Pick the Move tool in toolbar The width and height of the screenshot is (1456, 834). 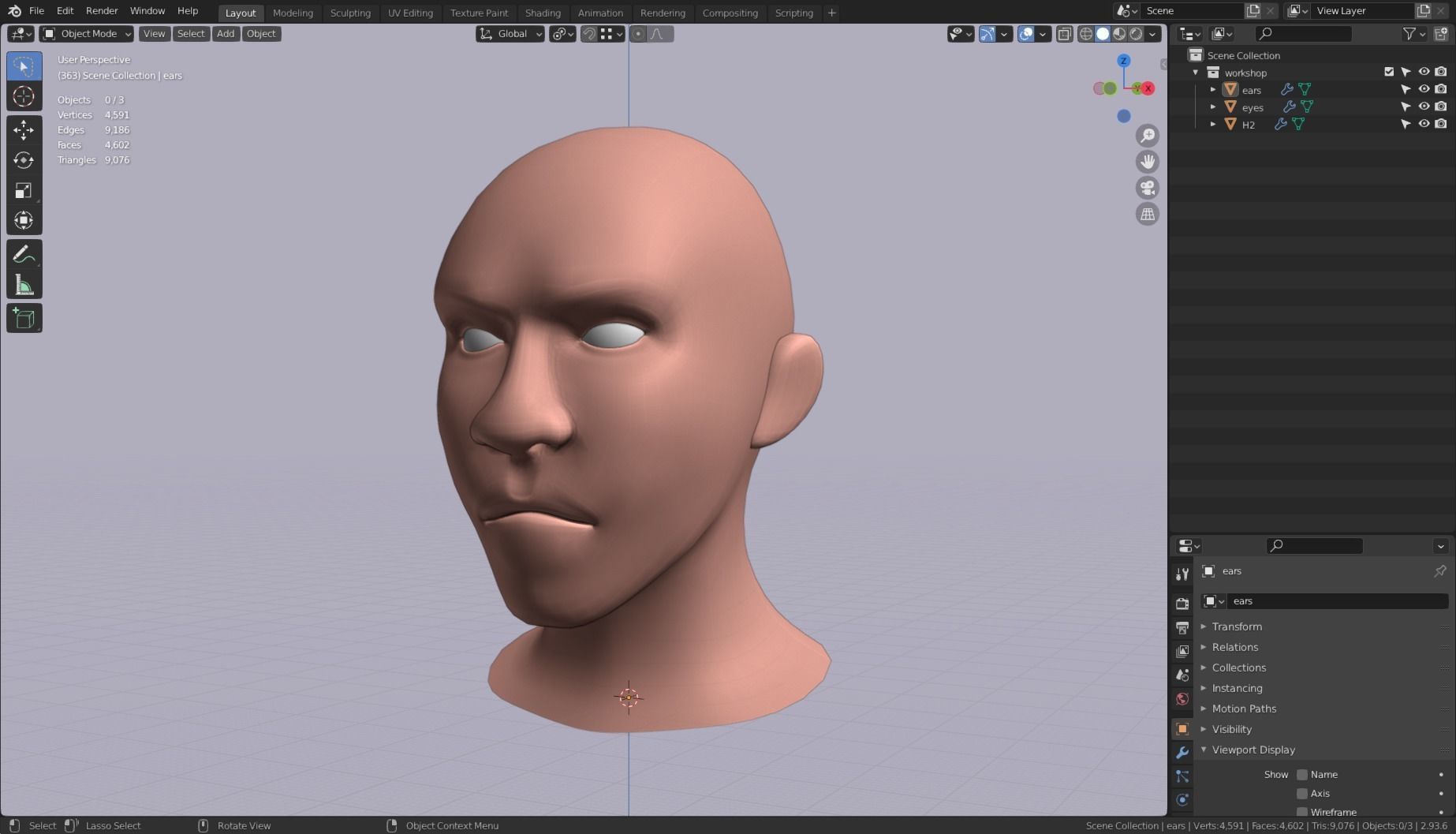tap(24, 130)
